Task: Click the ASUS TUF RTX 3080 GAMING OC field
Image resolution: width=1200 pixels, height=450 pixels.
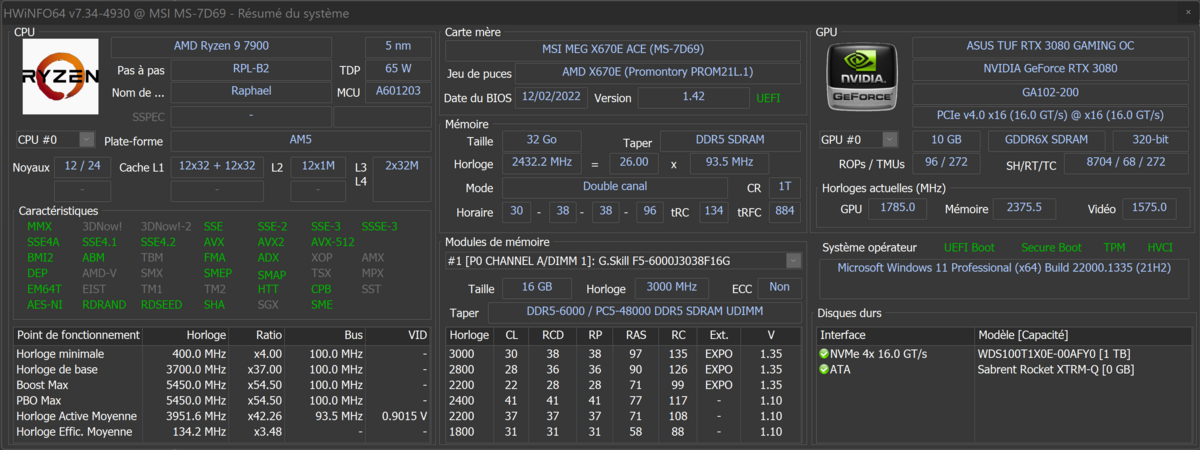Action: [x=1049, y=47]
